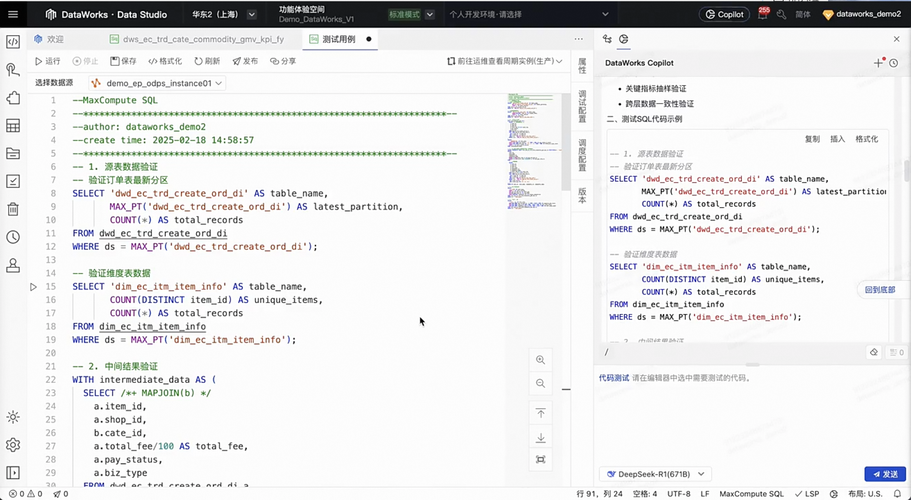Click the 发送 send button
This screenshot has height=500, width=911.
[x=885, y=474]
